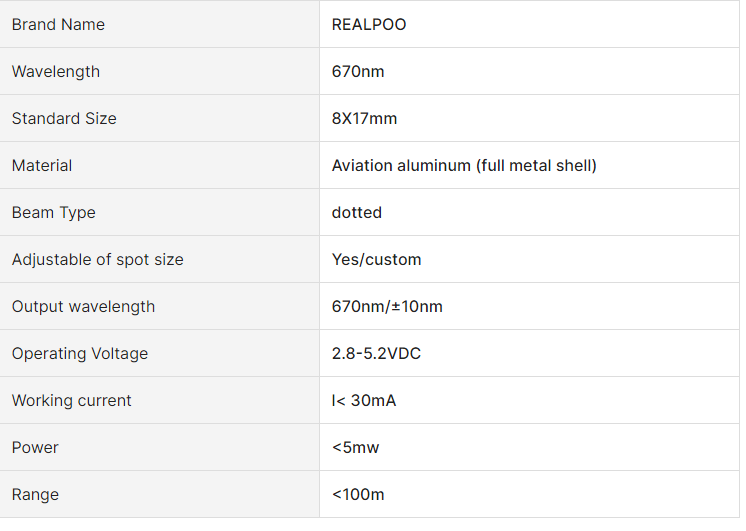
Task: Click the "Standard Size" label
Action: [x=64, y=118]
